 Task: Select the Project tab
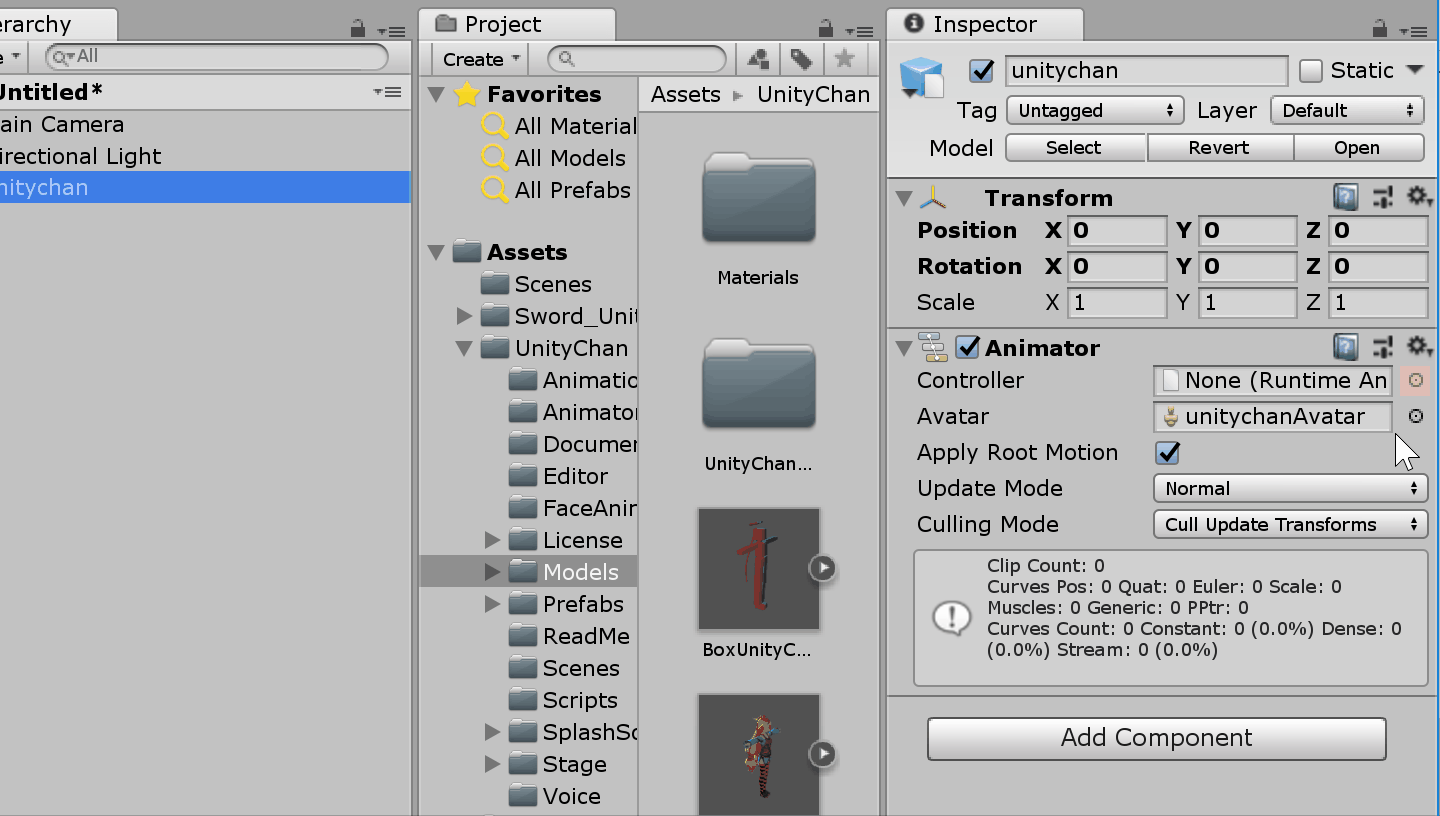503,24
